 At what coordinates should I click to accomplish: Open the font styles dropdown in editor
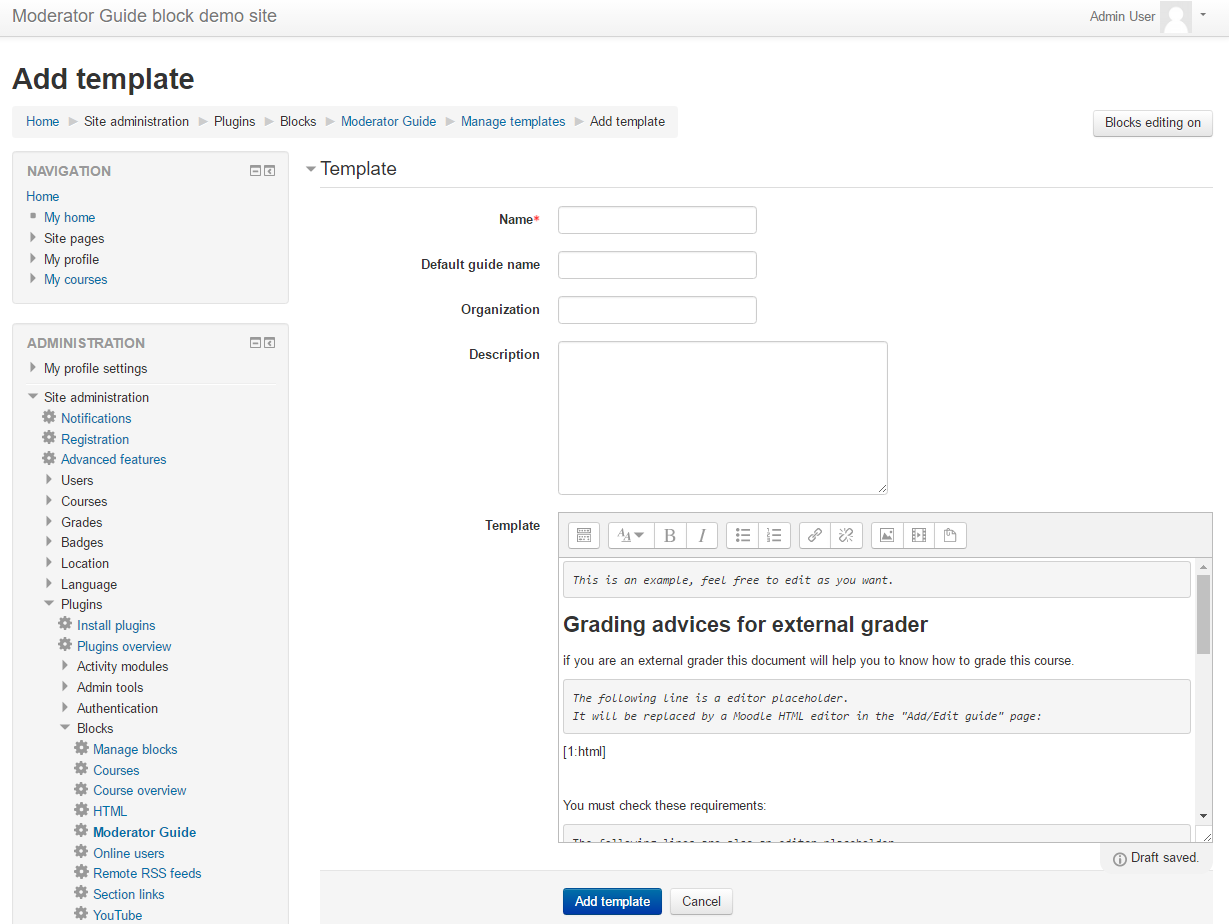(x=630, y=535)
